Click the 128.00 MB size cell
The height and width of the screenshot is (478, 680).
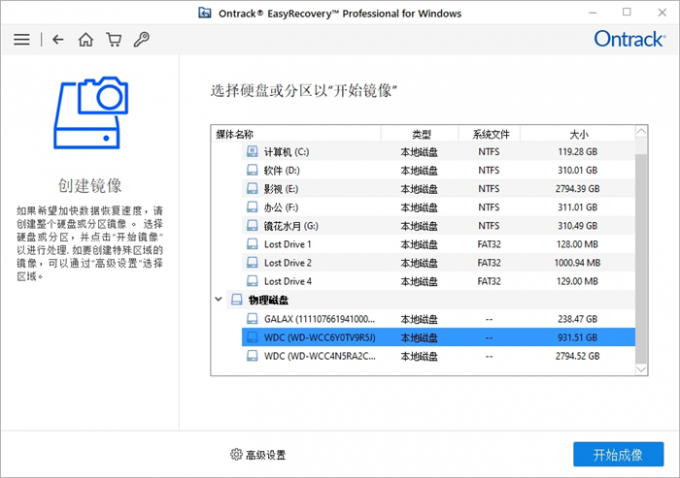(x=577, y=244)
